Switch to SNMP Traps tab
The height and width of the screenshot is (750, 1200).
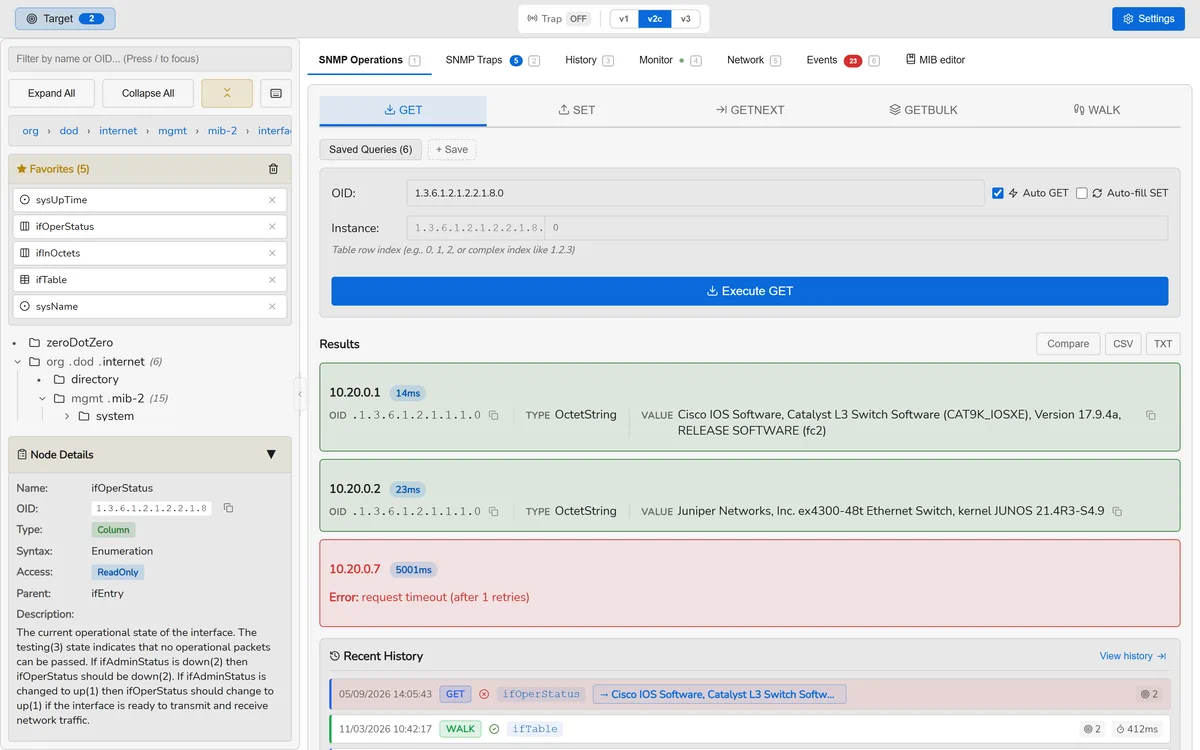pos(492,60)
